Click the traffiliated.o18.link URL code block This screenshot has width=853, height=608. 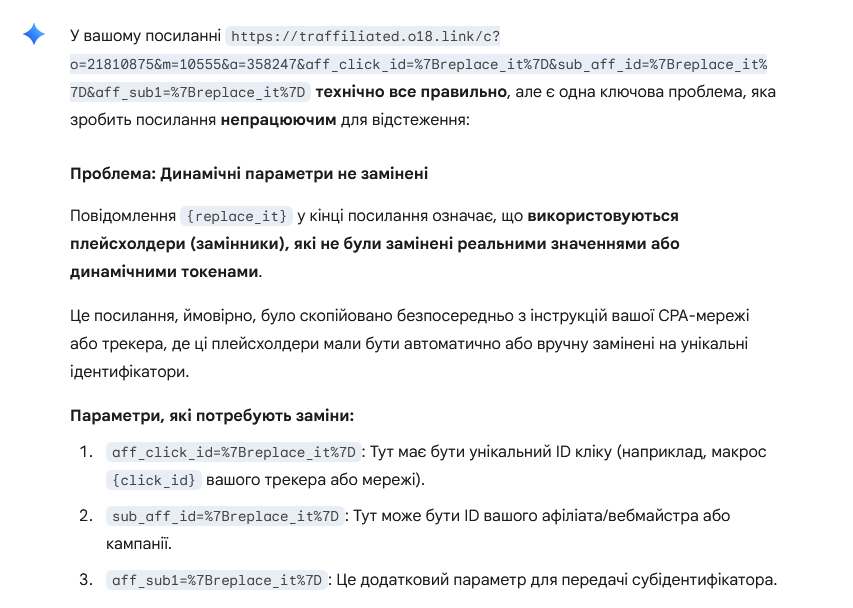coord(418,64)
